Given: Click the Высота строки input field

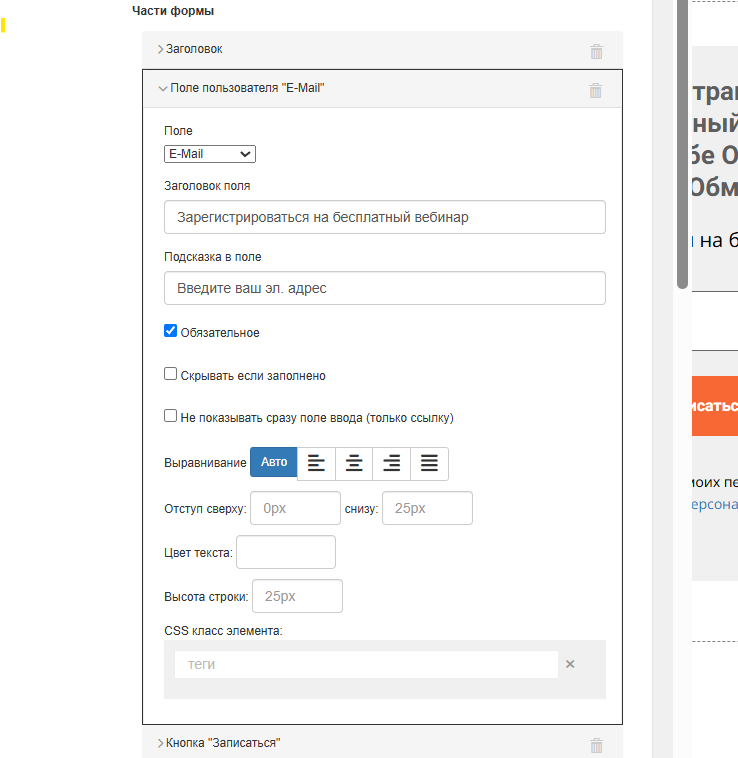Looking at the screenshot, I should [297, 596].
